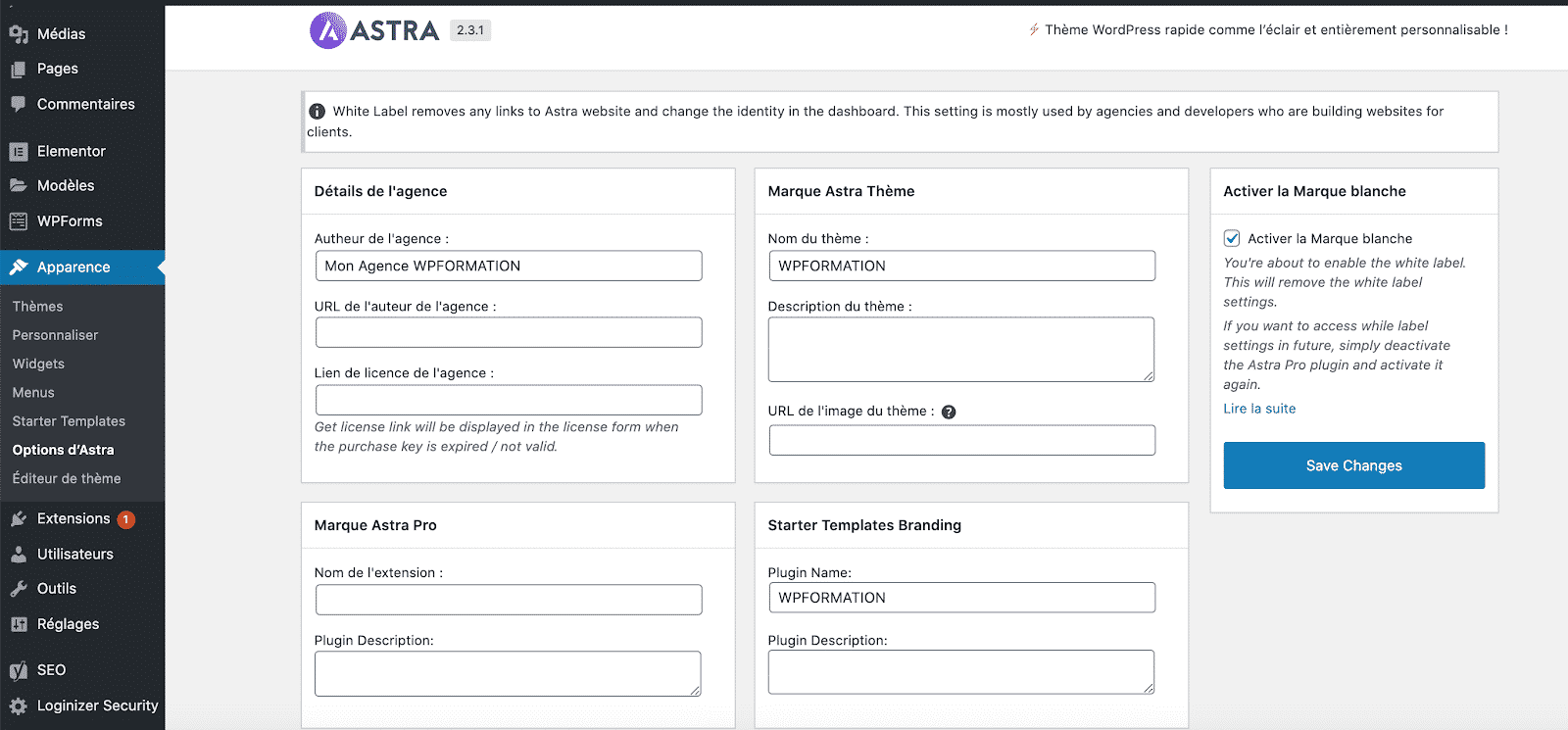Open the Éditeur de thème submenu
The image size is (1568, 730).
coord(67,478)
